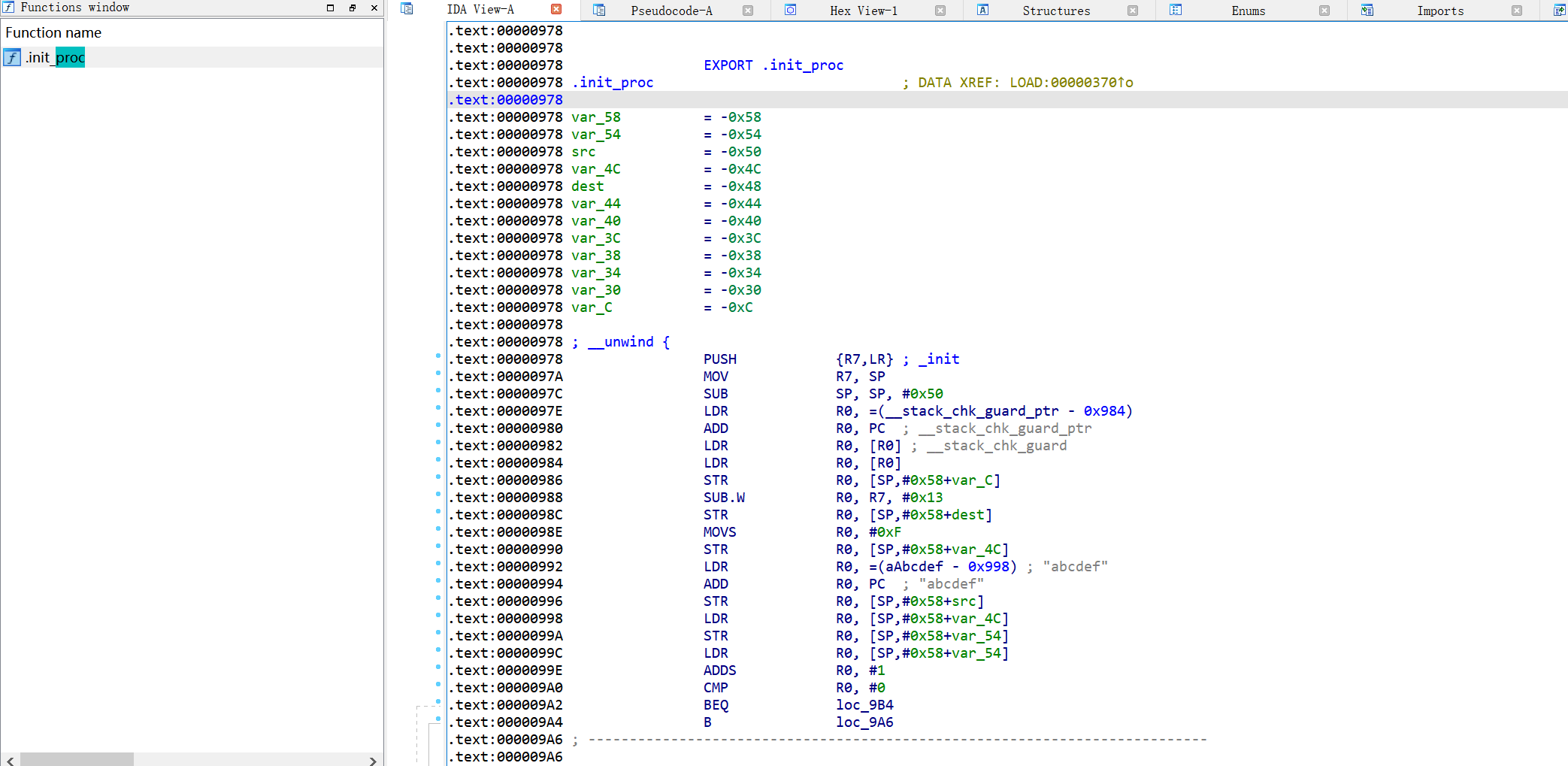Switch to the Imports tab
Viewport: 1568px width, 766px height.
1439,11
